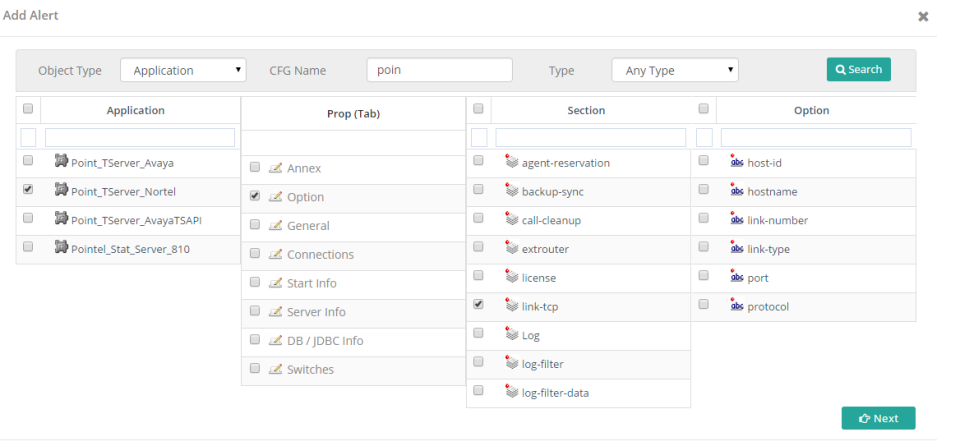960x446 pixels.
Task: Close the Add Alert dialog
Action: (923, 17)
